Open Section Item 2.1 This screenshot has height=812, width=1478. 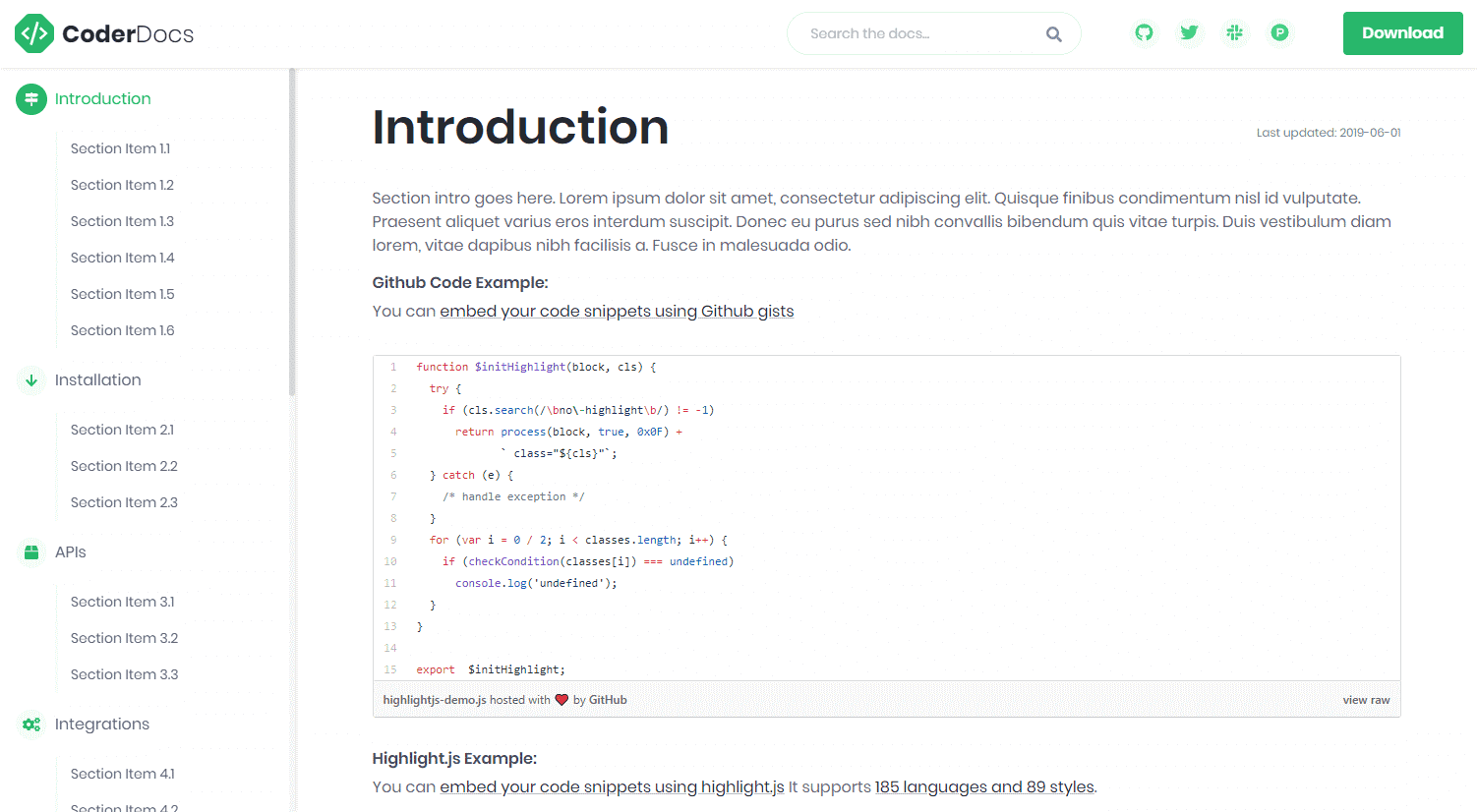[122, 430]
